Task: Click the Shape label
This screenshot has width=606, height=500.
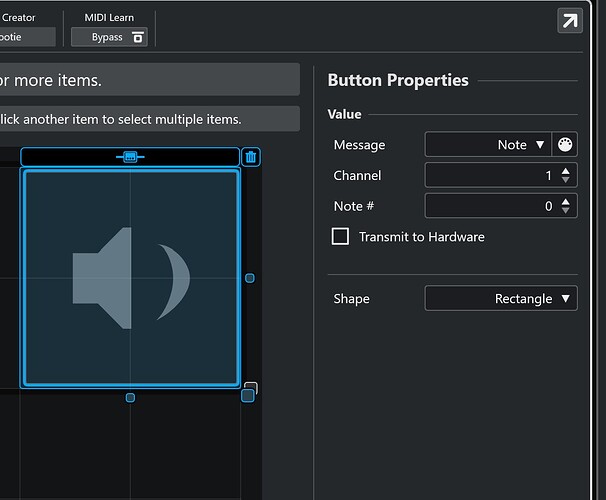Action: 351,299
